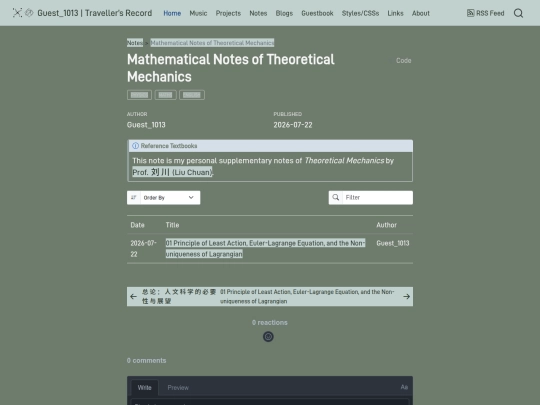Click the RSS Feed link text
Image resolution: width=540 pixels, height=405 pixels.
tap(490, 13)
